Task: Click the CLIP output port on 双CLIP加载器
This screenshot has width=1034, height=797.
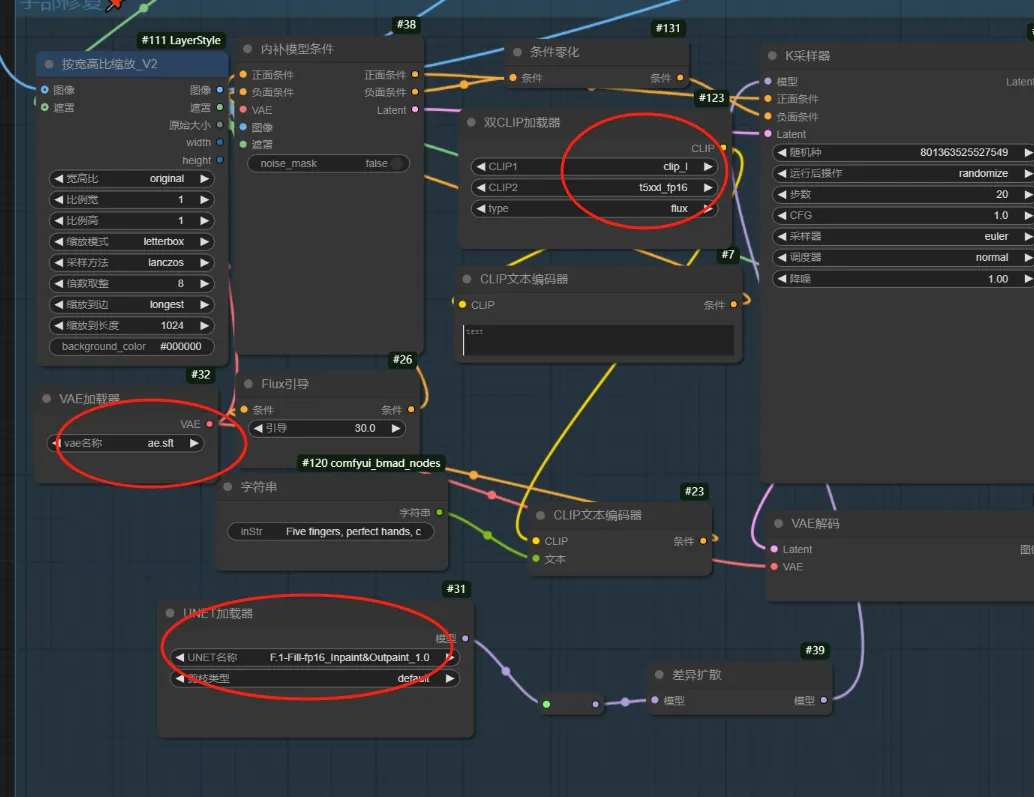Action: pyautogui.click(x=723, y=148)
